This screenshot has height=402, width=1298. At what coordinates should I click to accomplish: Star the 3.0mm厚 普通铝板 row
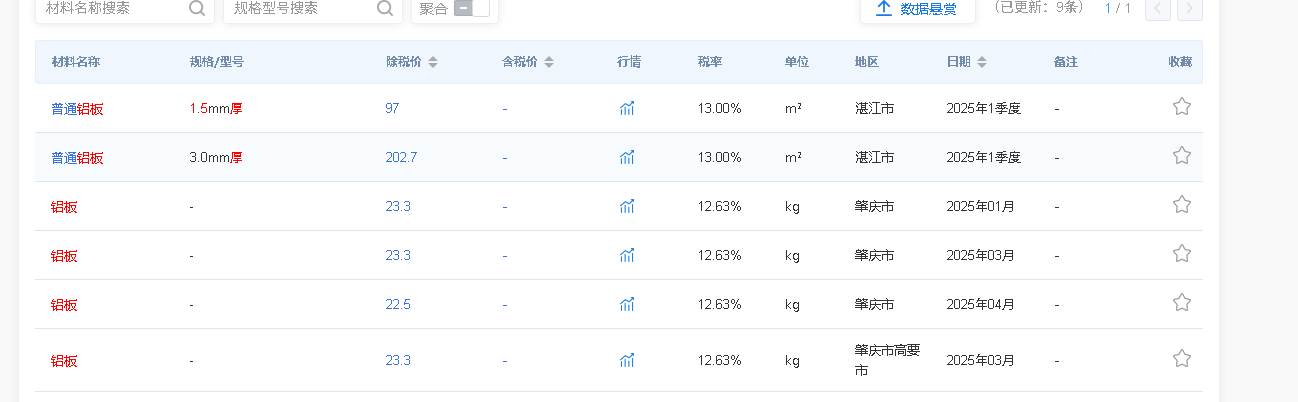click(x=1181, y=156)
